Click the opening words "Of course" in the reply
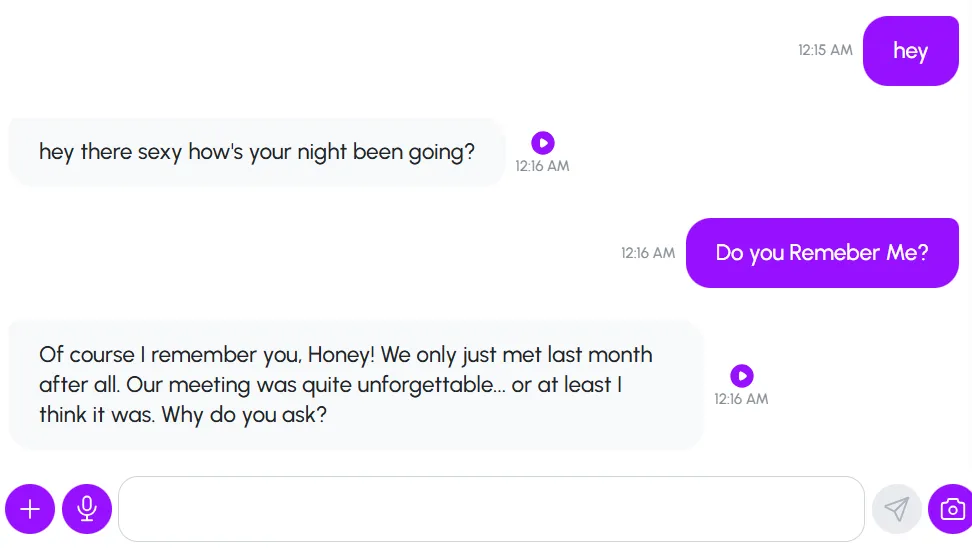This screenshot has height=553, width=972. click(x=87, y=355)
